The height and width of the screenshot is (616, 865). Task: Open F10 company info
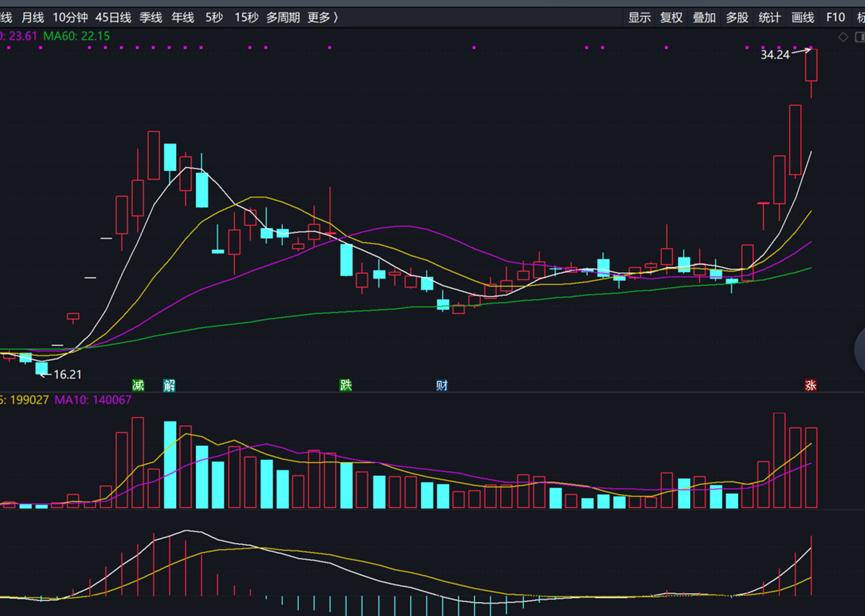point(835,17)
